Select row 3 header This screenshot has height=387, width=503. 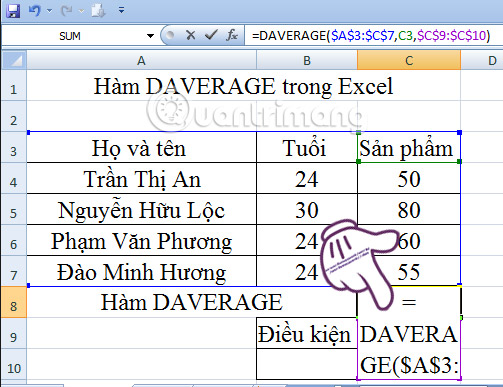(x=14, y=147)
